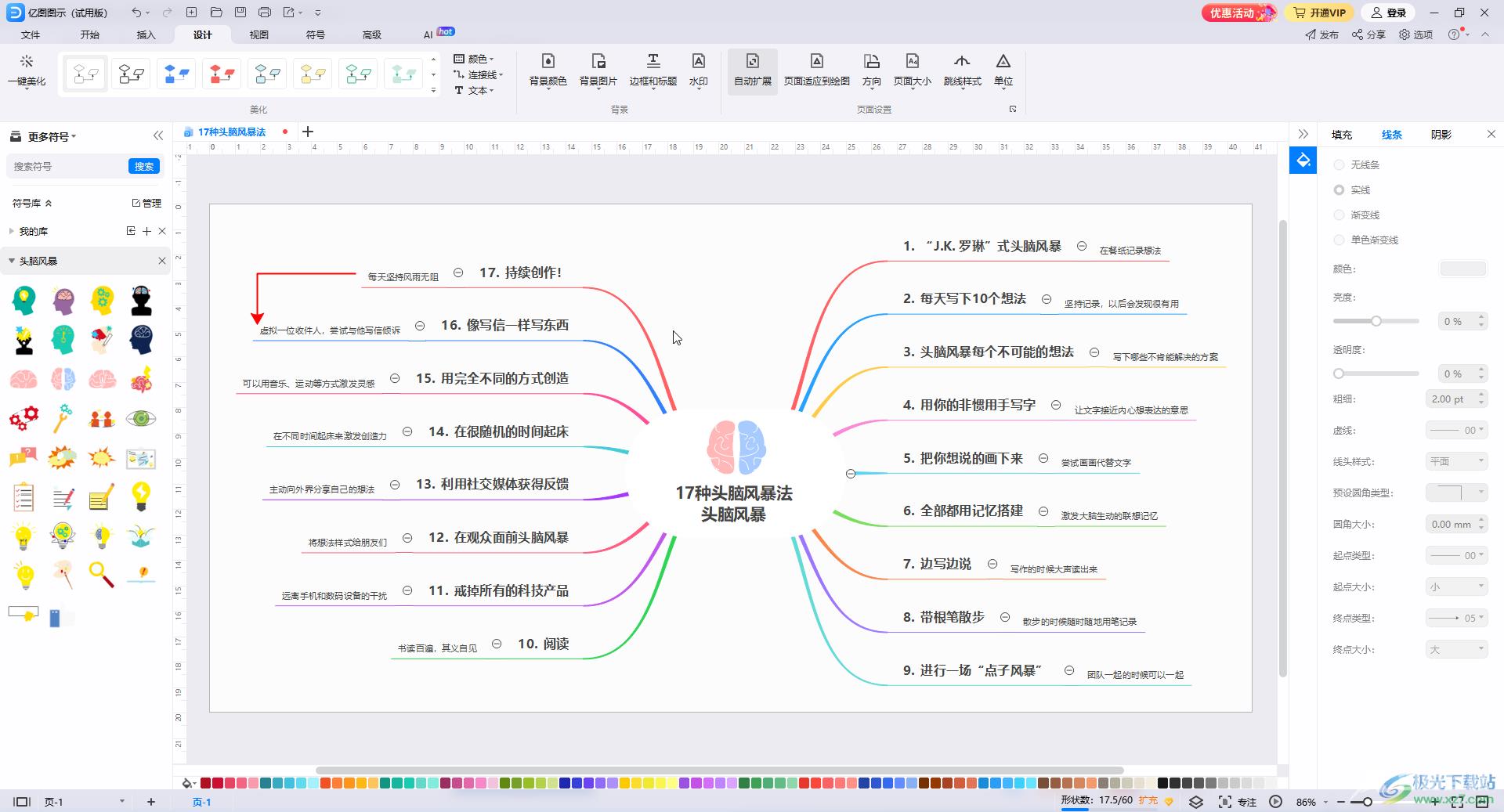
Task: Click the Manage (管理) symbol library button
Action: pos(146,203)
